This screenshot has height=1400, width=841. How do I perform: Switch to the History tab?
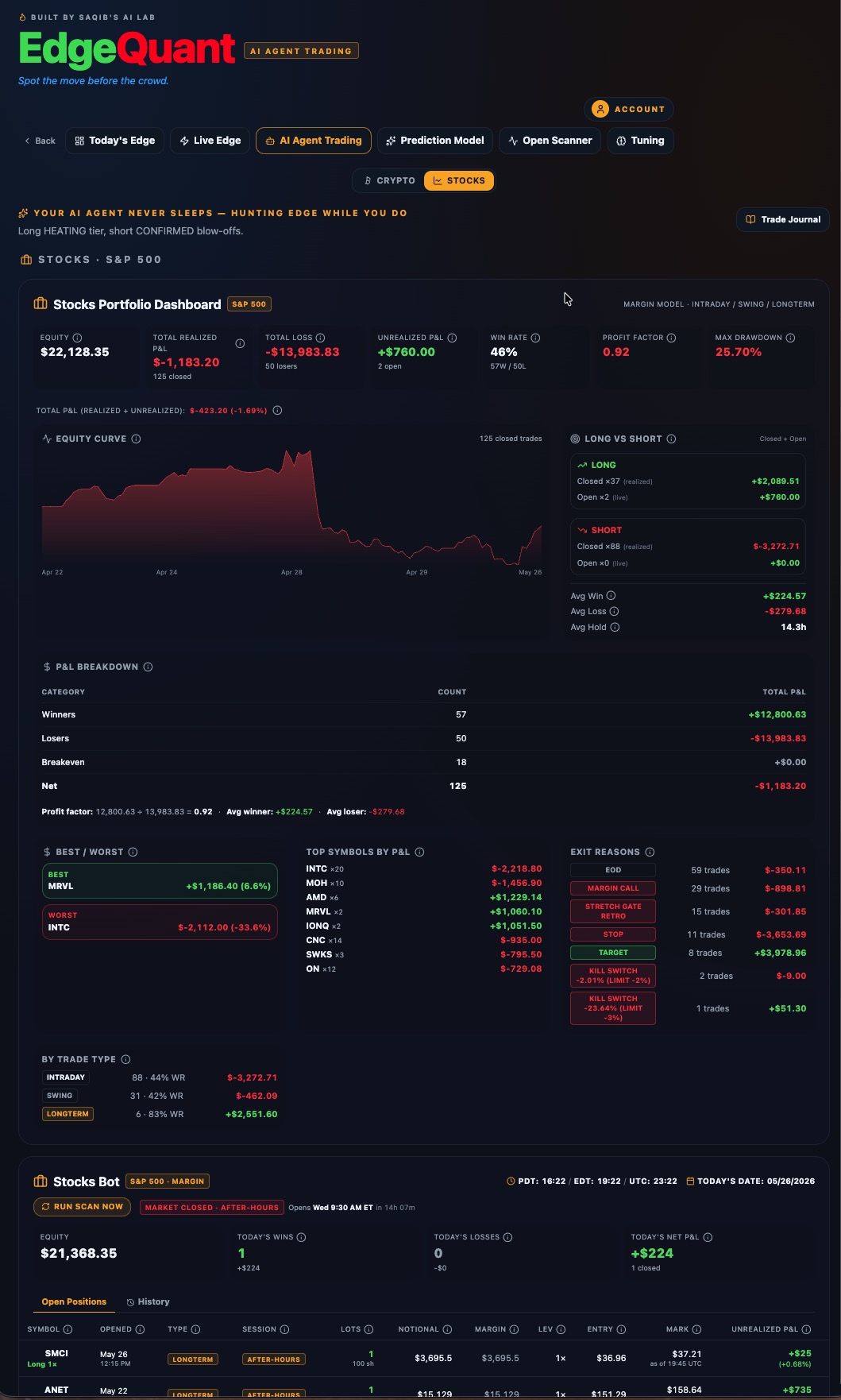click(148, 1301)
